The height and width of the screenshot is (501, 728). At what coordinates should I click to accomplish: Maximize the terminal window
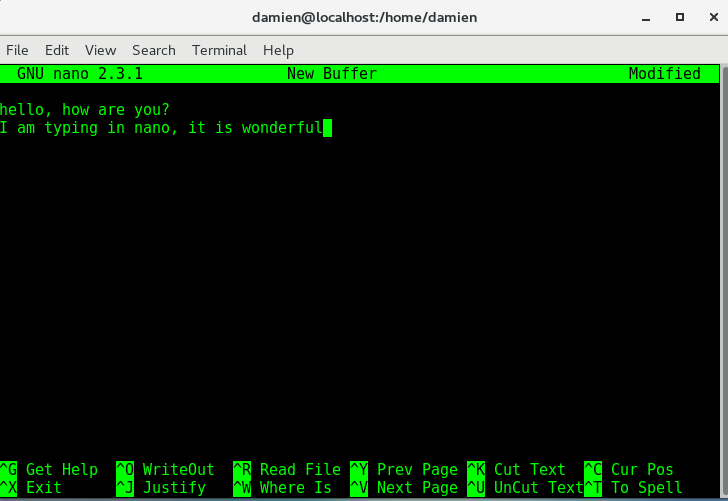coord(680,17)
